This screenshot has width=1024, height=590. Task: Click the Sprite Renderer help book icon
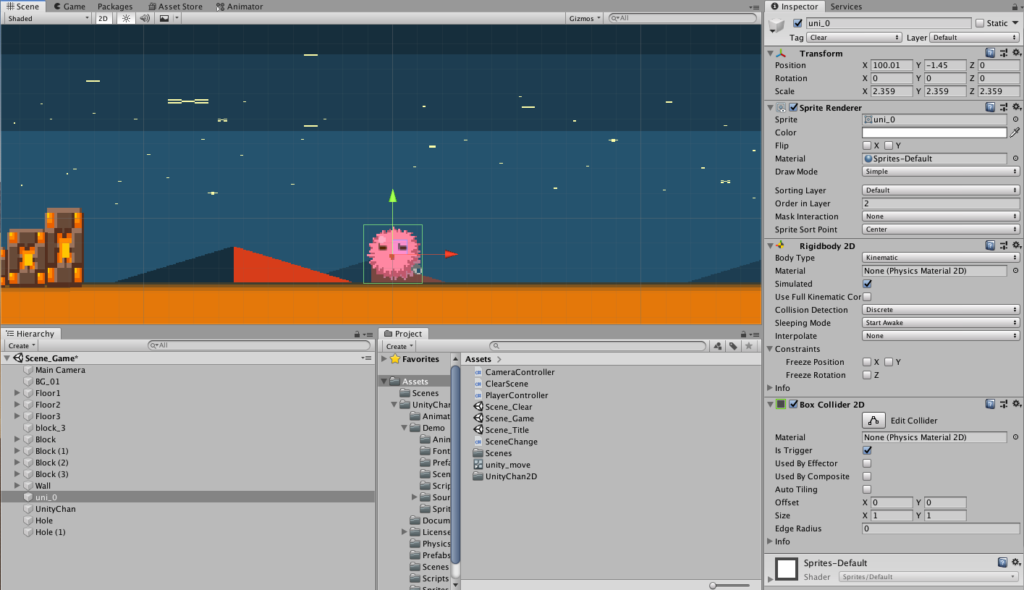[989, 107]
